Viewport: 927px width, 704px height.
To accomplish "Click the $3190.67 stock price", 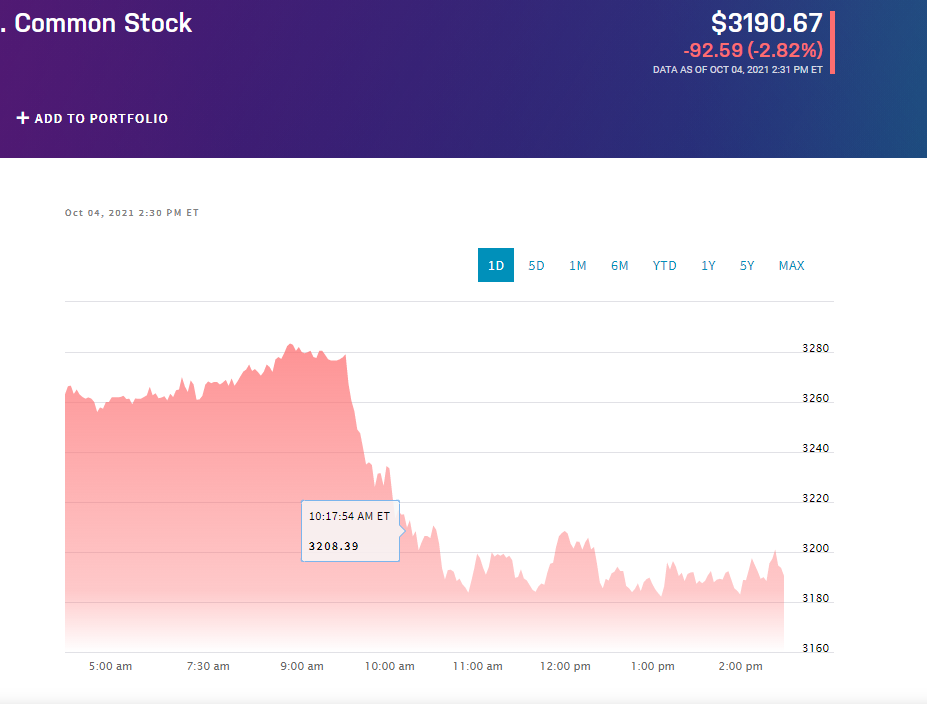I will tap(766, 23).
